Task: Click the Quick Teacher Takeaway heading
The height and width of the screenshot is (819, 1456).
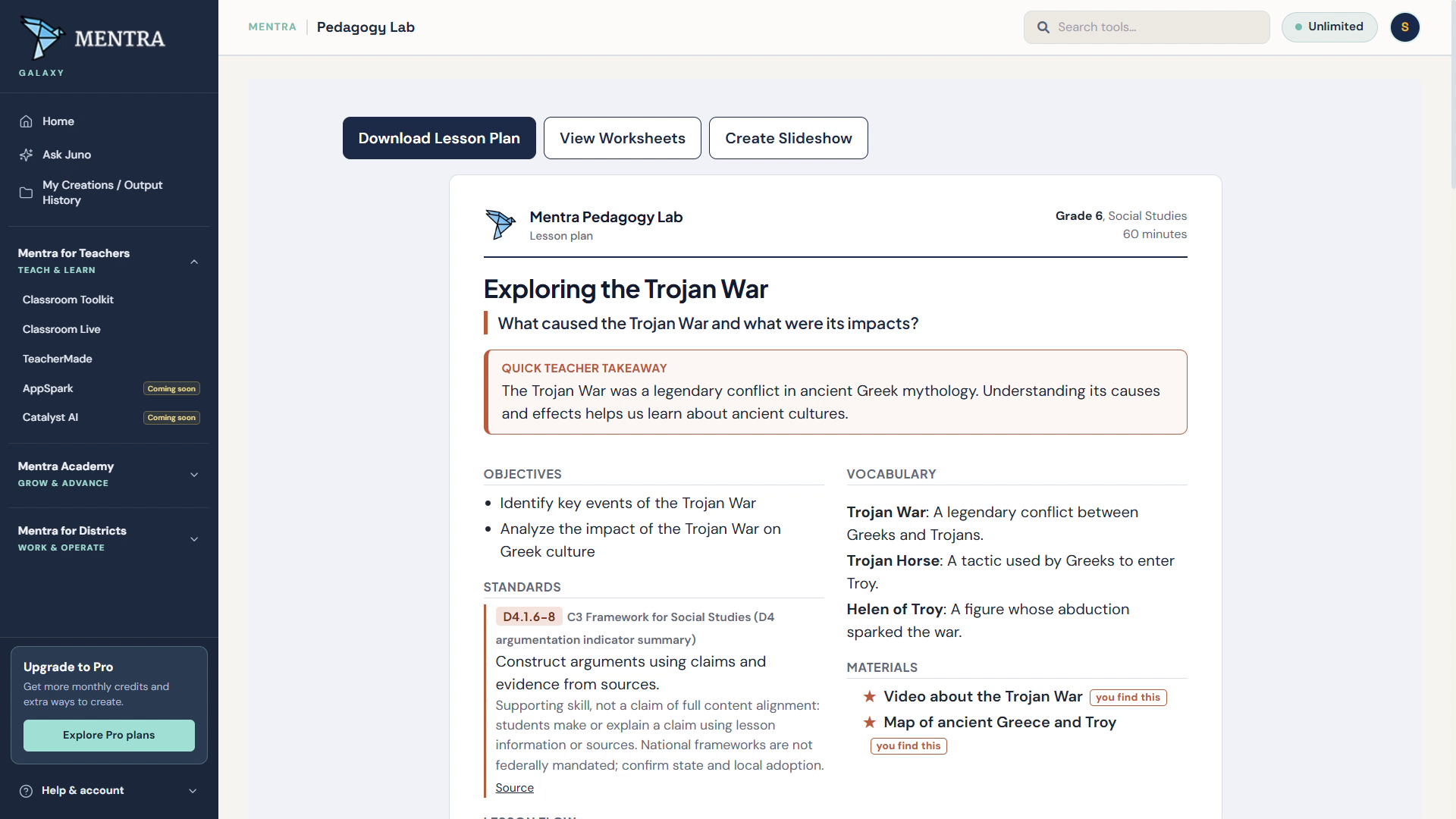Action: pos(584,369)
